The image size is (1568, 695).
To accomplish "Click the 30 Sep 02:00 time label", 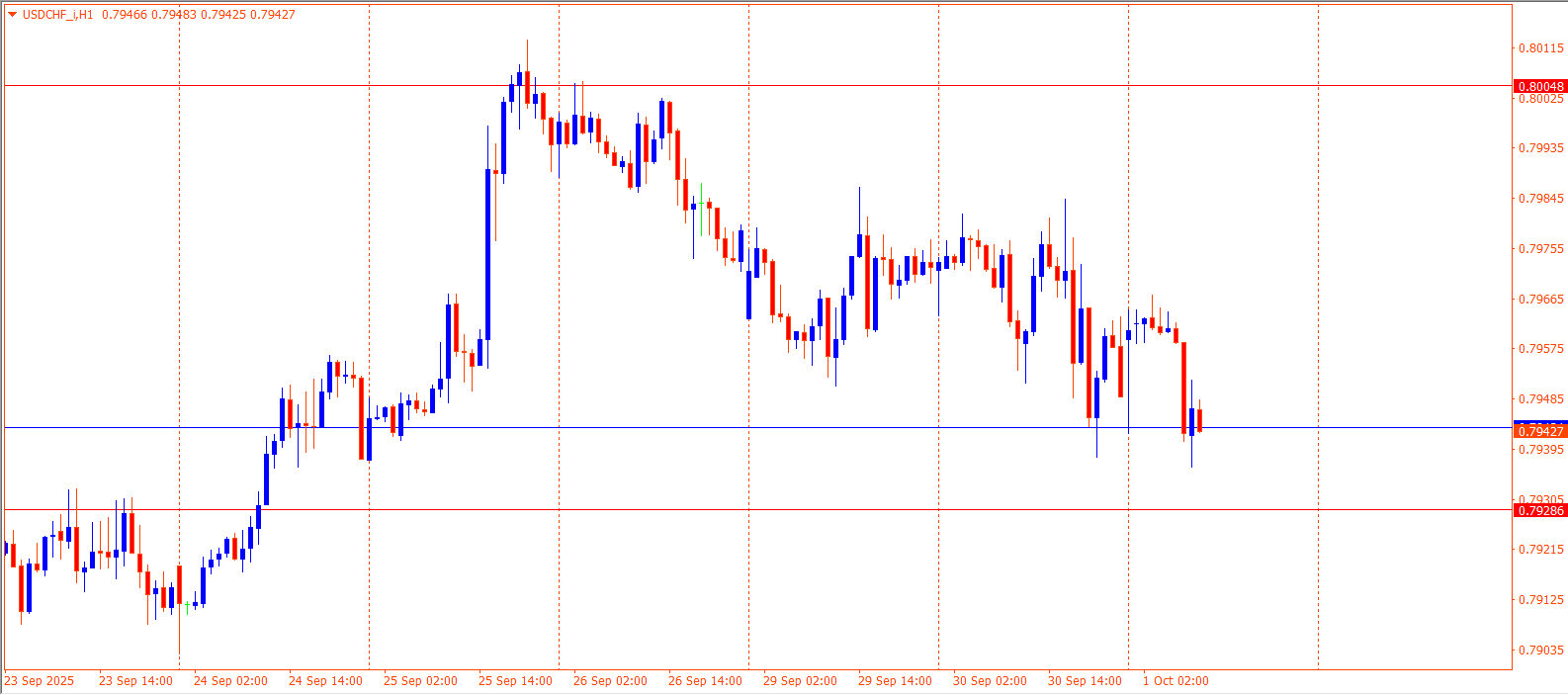I will (x=990, y=681).
